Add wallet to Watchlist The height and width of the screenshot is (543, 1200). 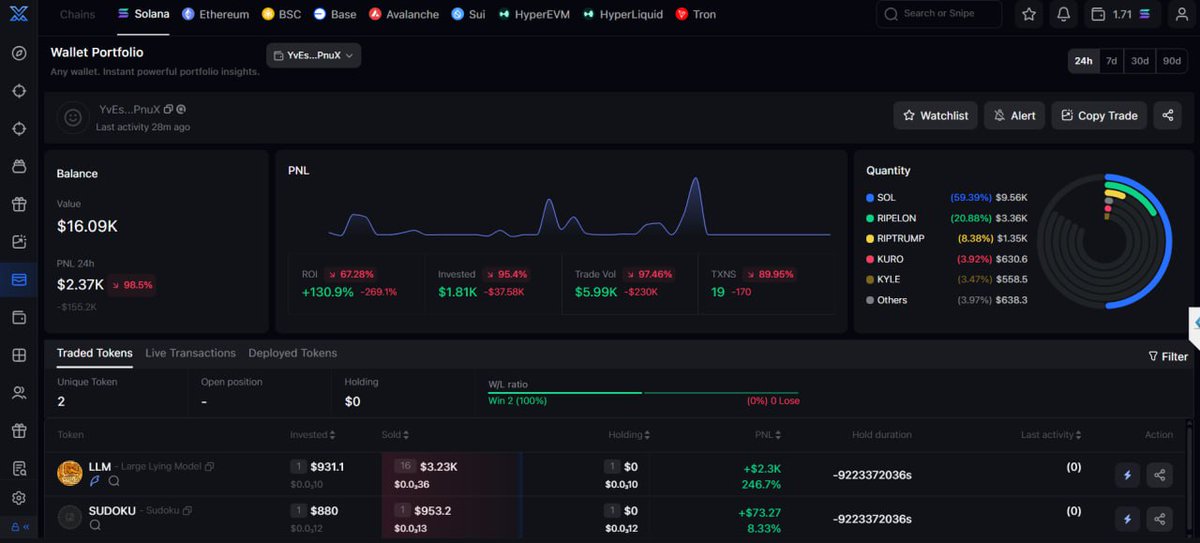tap(935, 115)
